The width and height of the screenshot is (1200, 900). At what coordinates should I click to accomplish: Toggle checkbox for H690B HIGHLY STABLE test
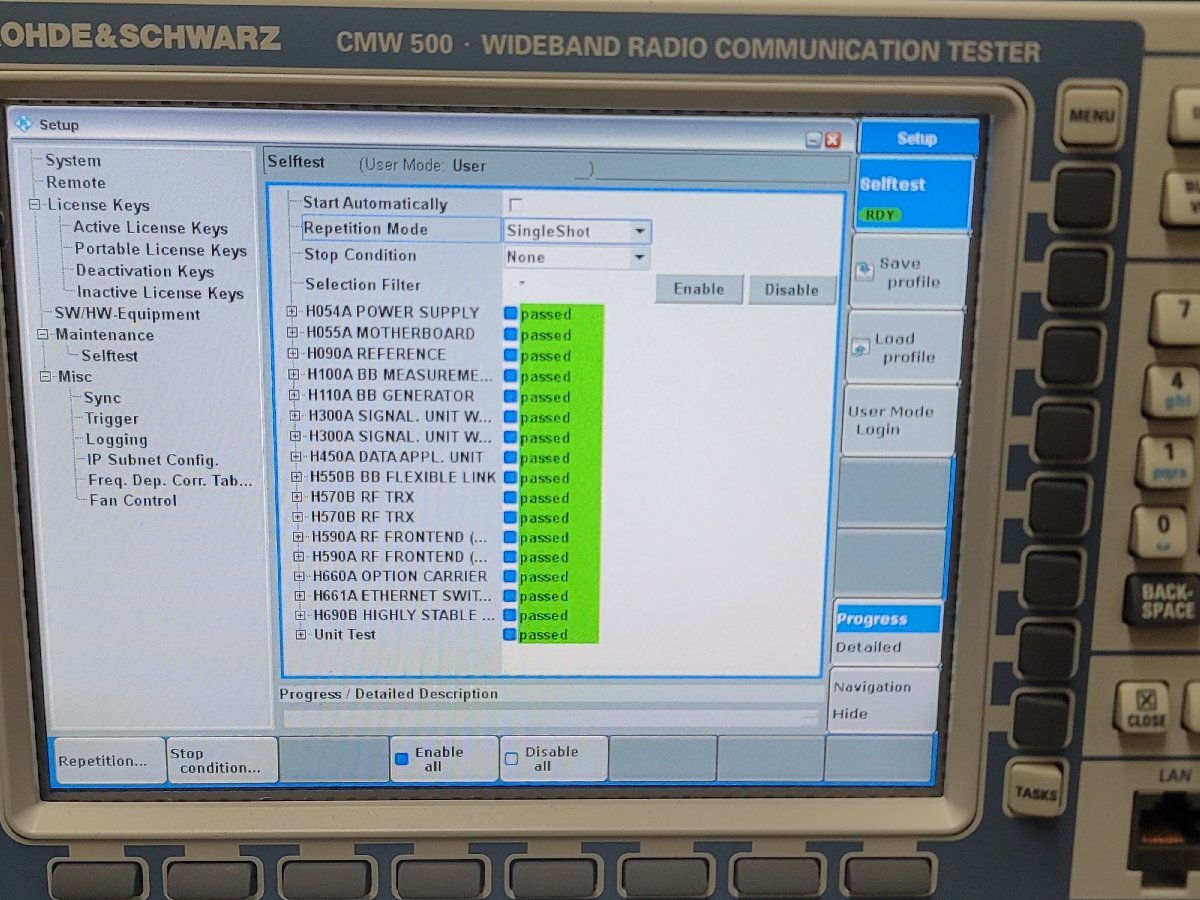(510, 616)
